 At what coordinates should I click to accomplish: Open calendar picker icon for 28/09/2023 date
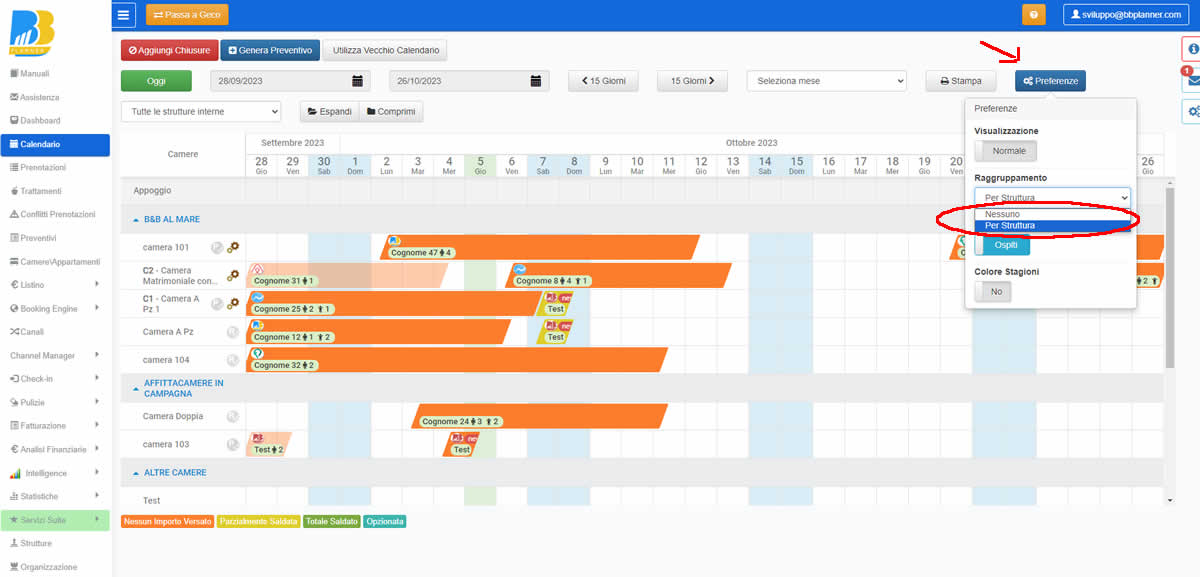coord(357,81)
